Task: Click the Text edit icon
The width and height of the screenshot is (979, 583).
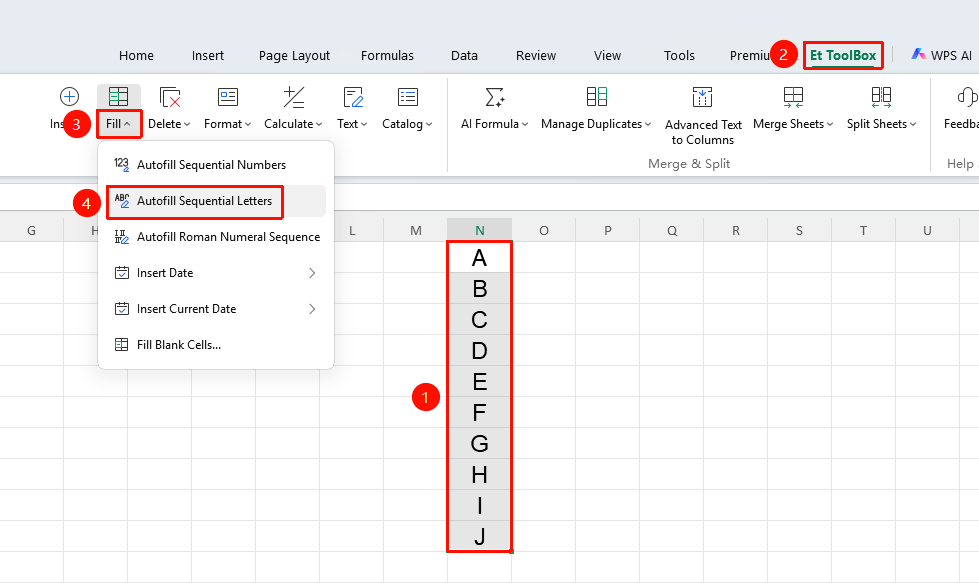Action: click(353, 97)
